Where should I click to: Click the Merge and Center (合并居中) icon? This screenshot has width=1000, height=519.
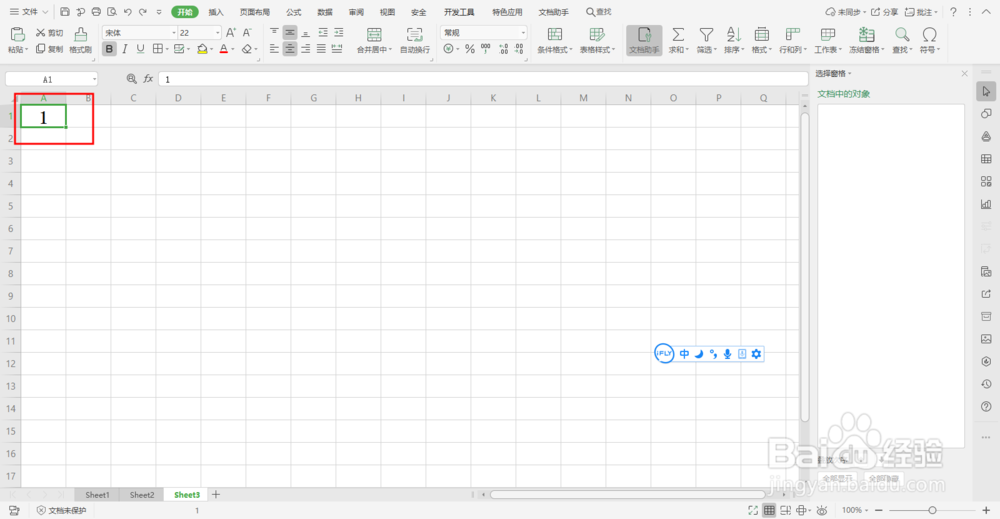(x=374, y=35)
